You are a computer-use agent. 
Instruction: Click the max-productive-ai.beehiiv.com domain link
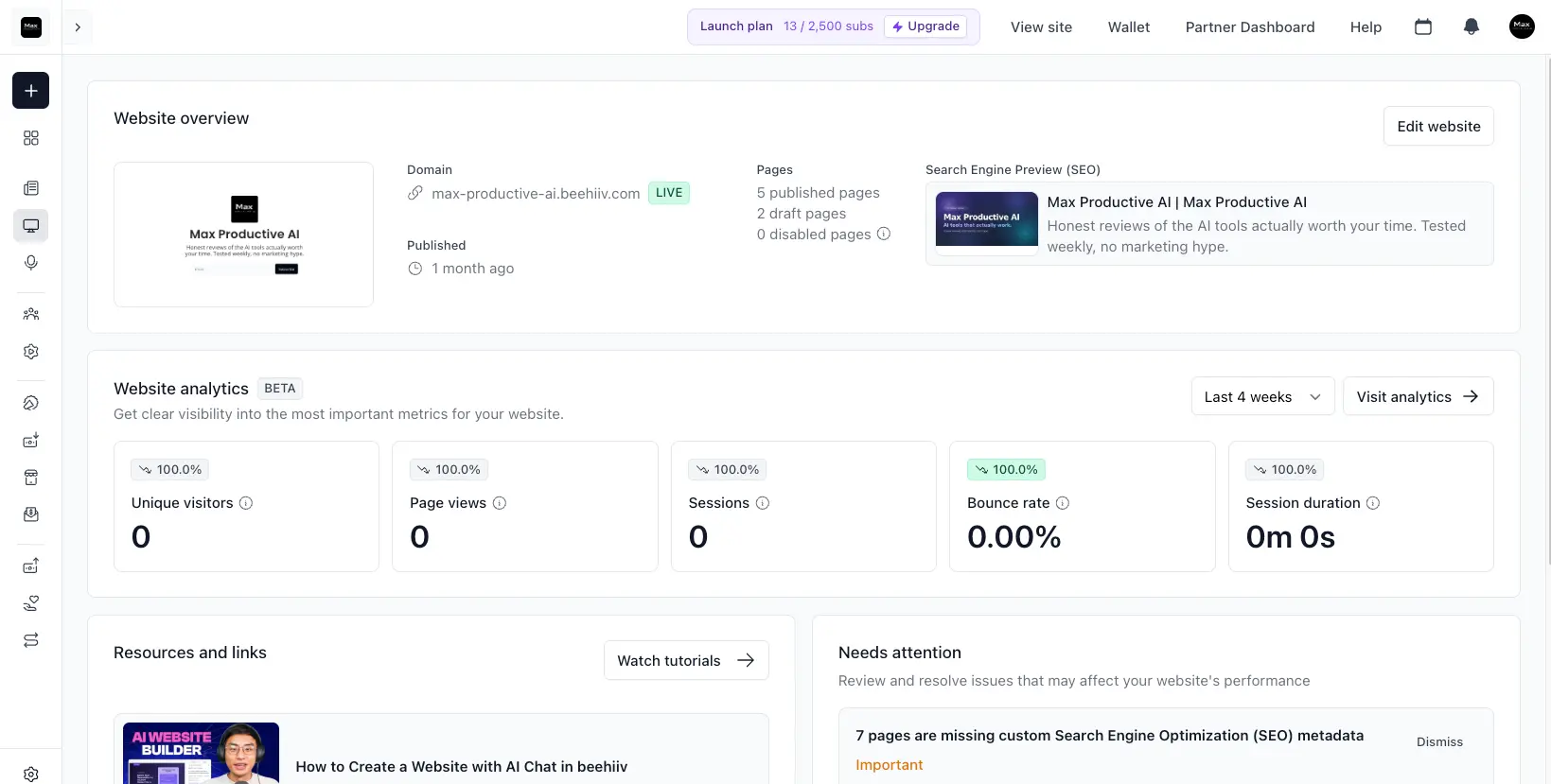(536, 193)
